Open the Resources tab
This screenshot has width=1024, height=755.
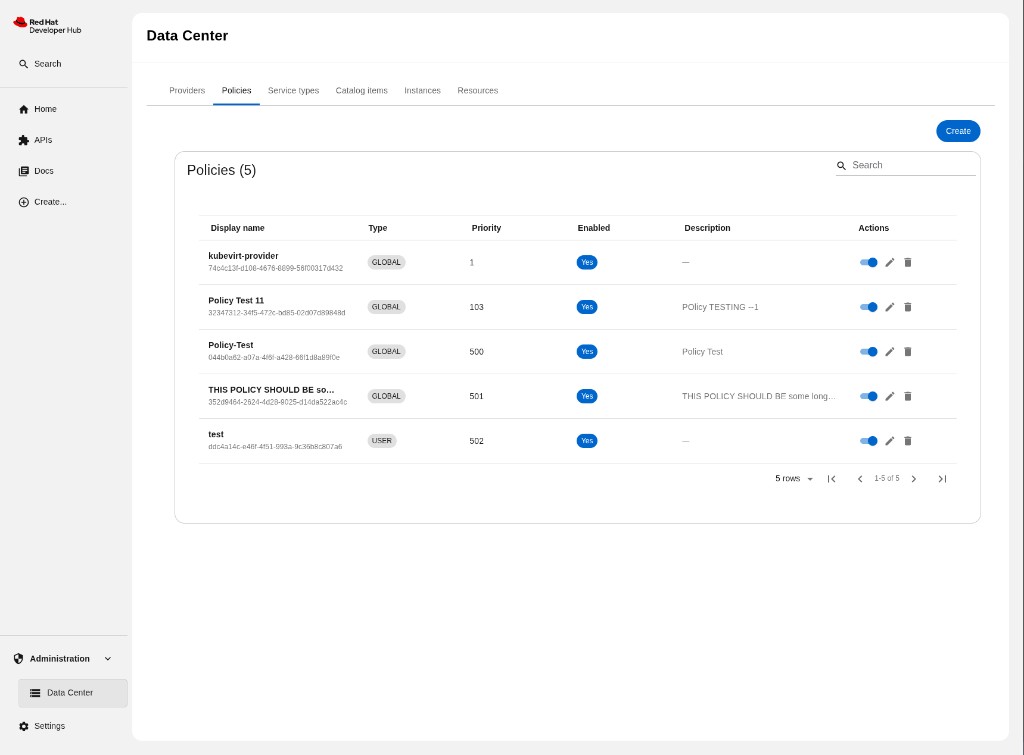[477, 91]
